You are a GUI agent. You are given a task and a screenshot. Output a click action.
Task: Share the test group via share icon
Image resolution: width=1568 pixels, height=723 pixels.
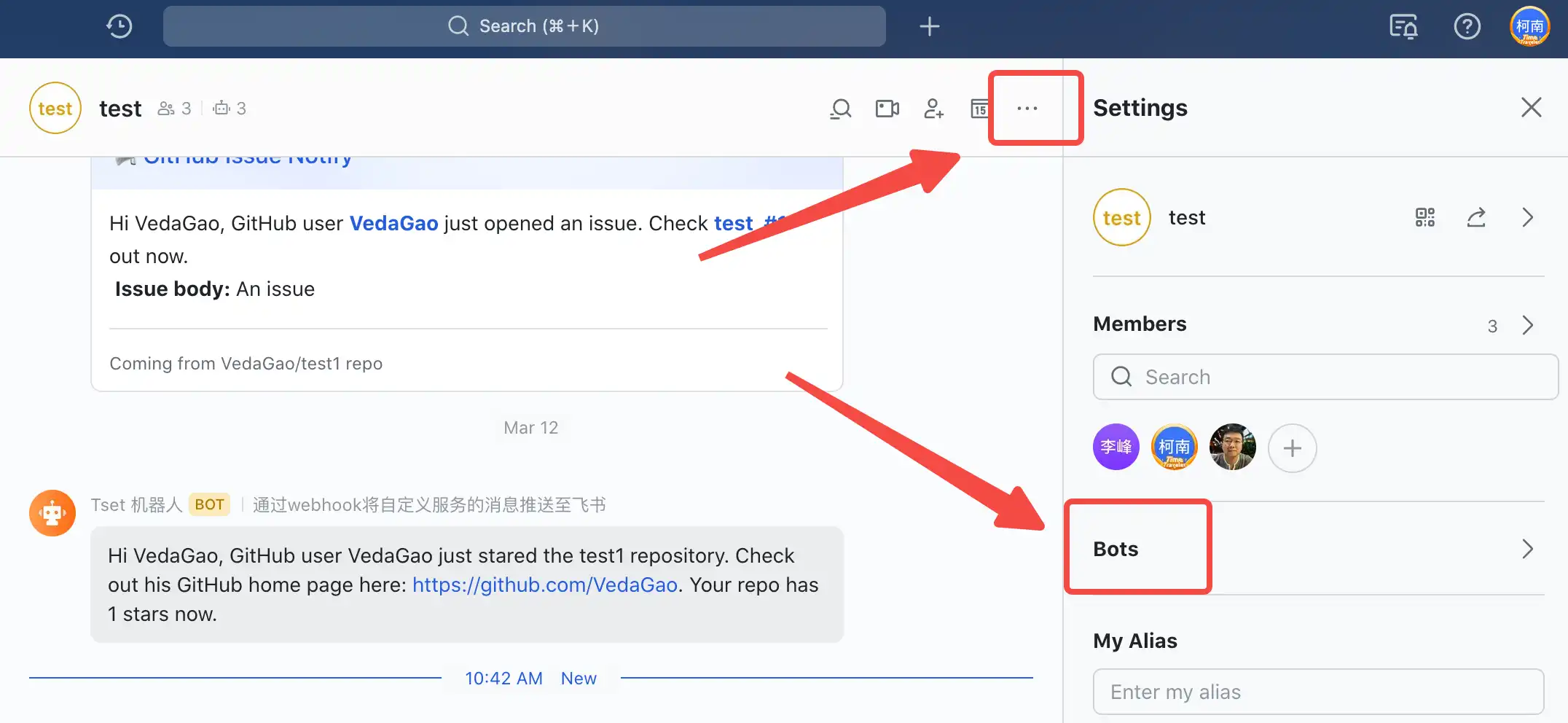click(1476, 217)
